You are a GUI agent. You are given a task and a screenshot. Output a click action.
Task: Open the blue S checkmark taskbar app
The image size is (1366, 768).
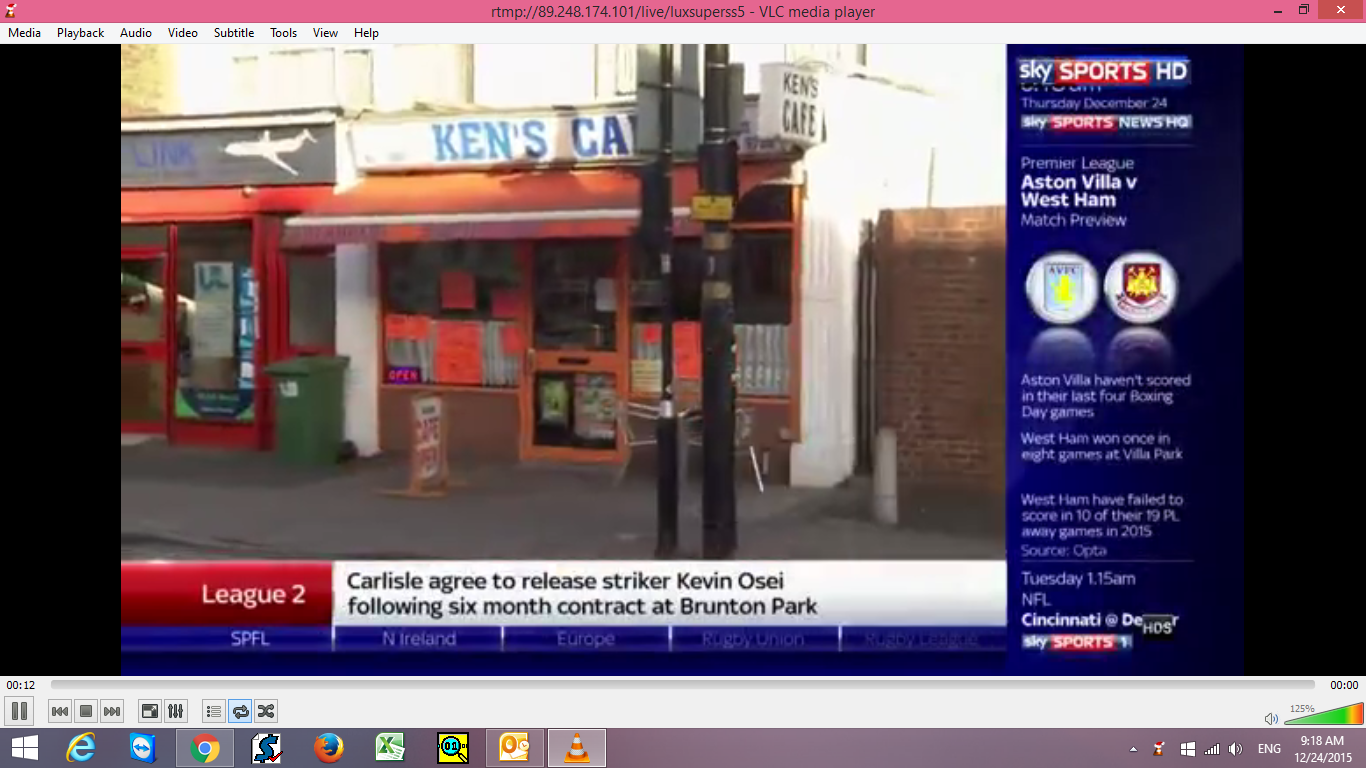click(x=267, y=748)
